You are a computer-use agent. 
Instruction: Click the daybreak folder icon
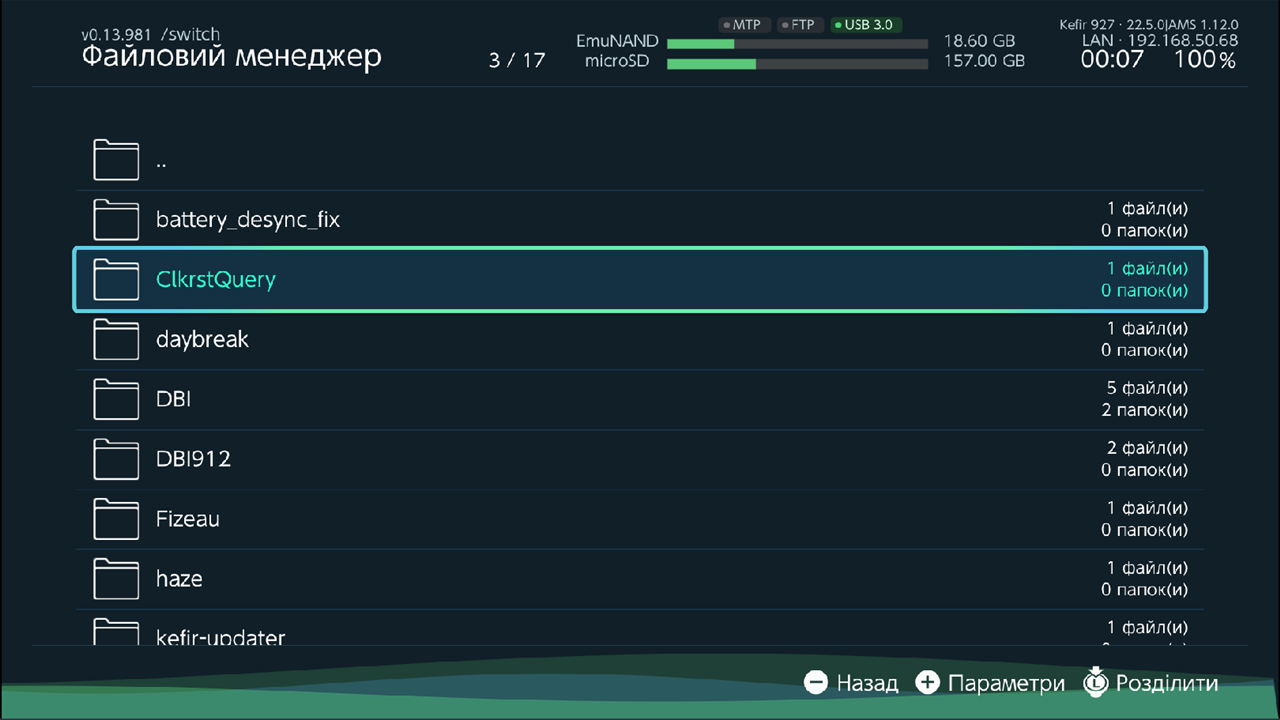coord(116,340)
